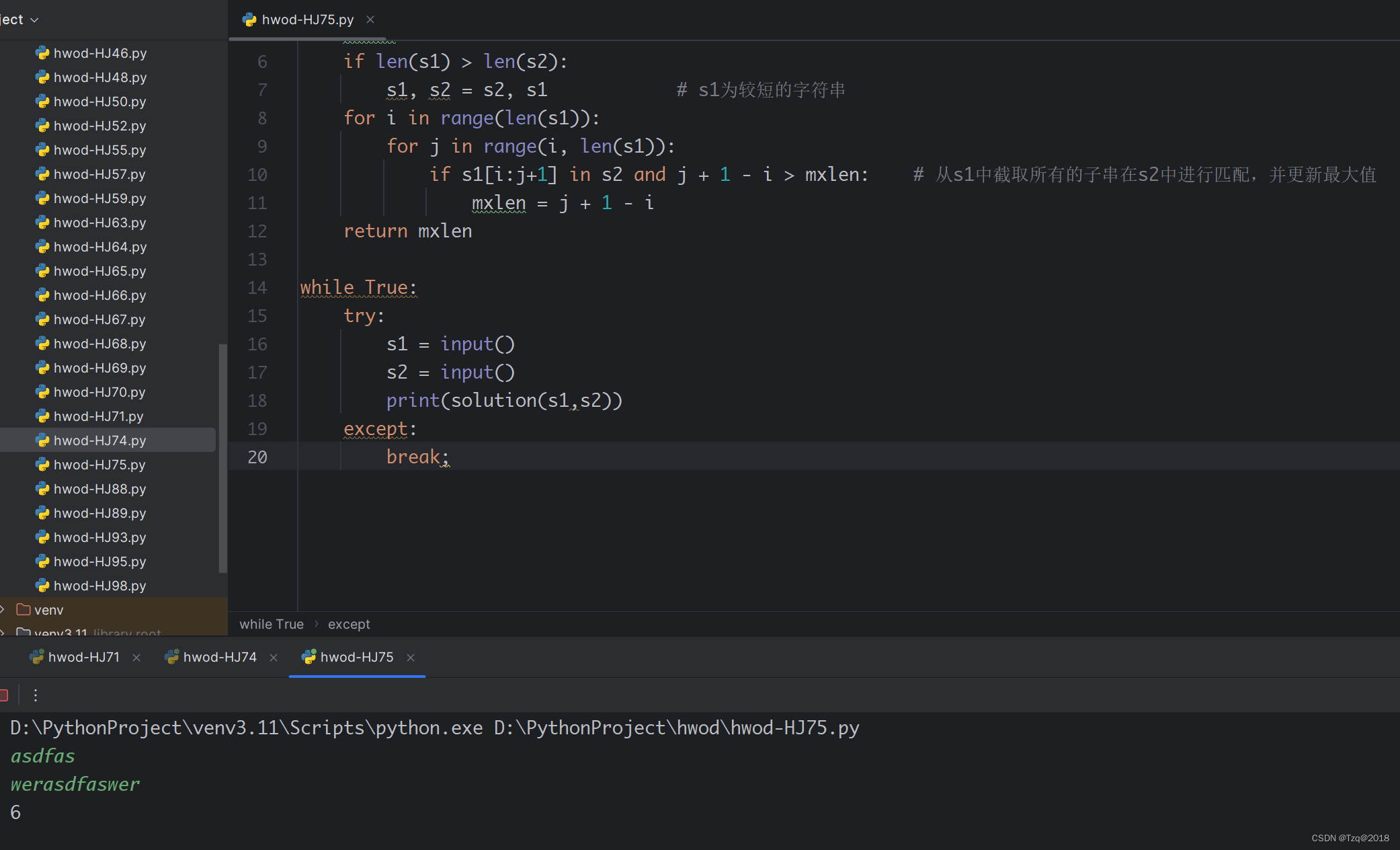Open hwod-HJ64.py file
The height and width of the screenshot is (850, 1400).
coord(99,247)
